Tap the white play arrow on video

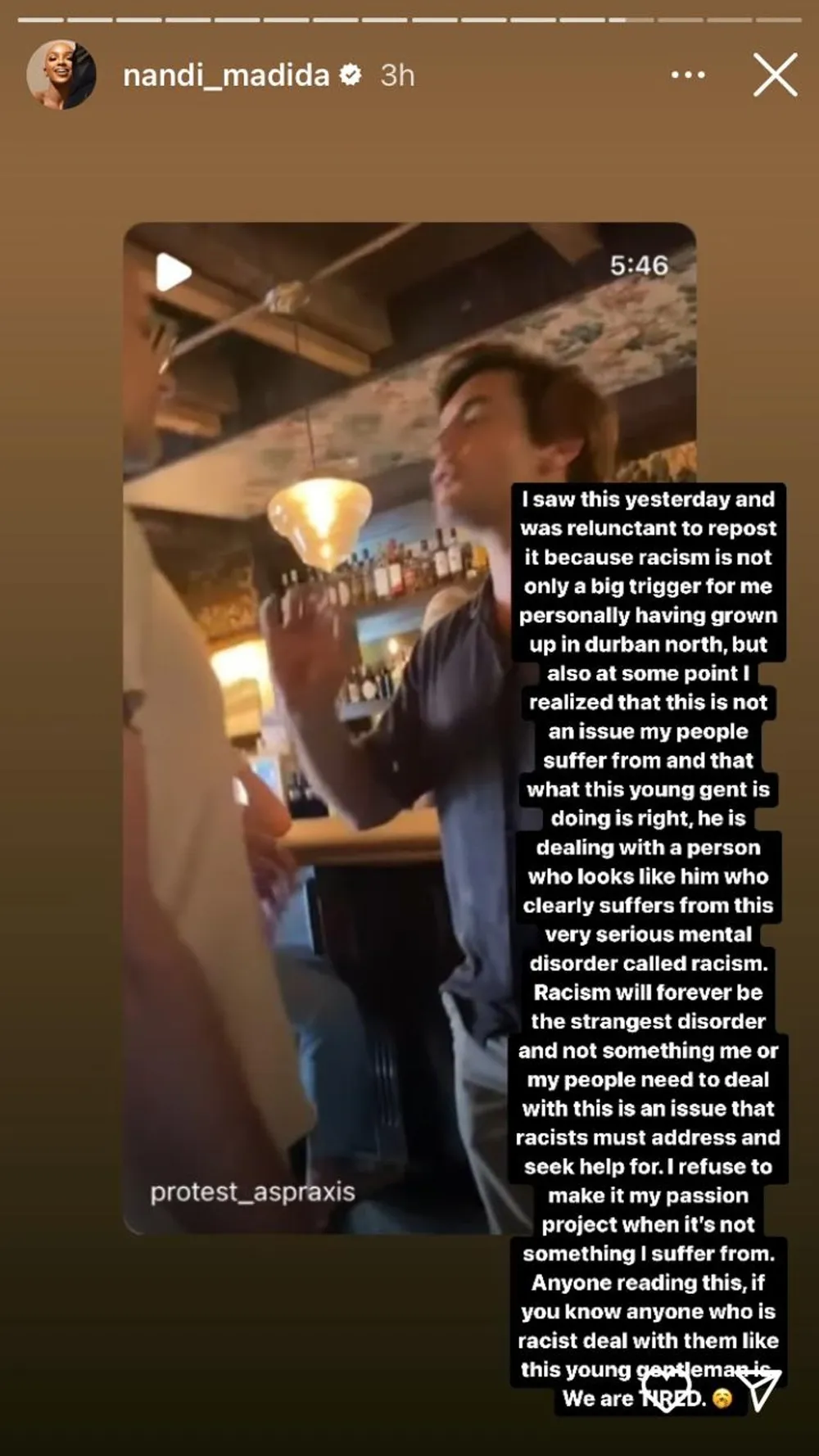click(173, 272)
